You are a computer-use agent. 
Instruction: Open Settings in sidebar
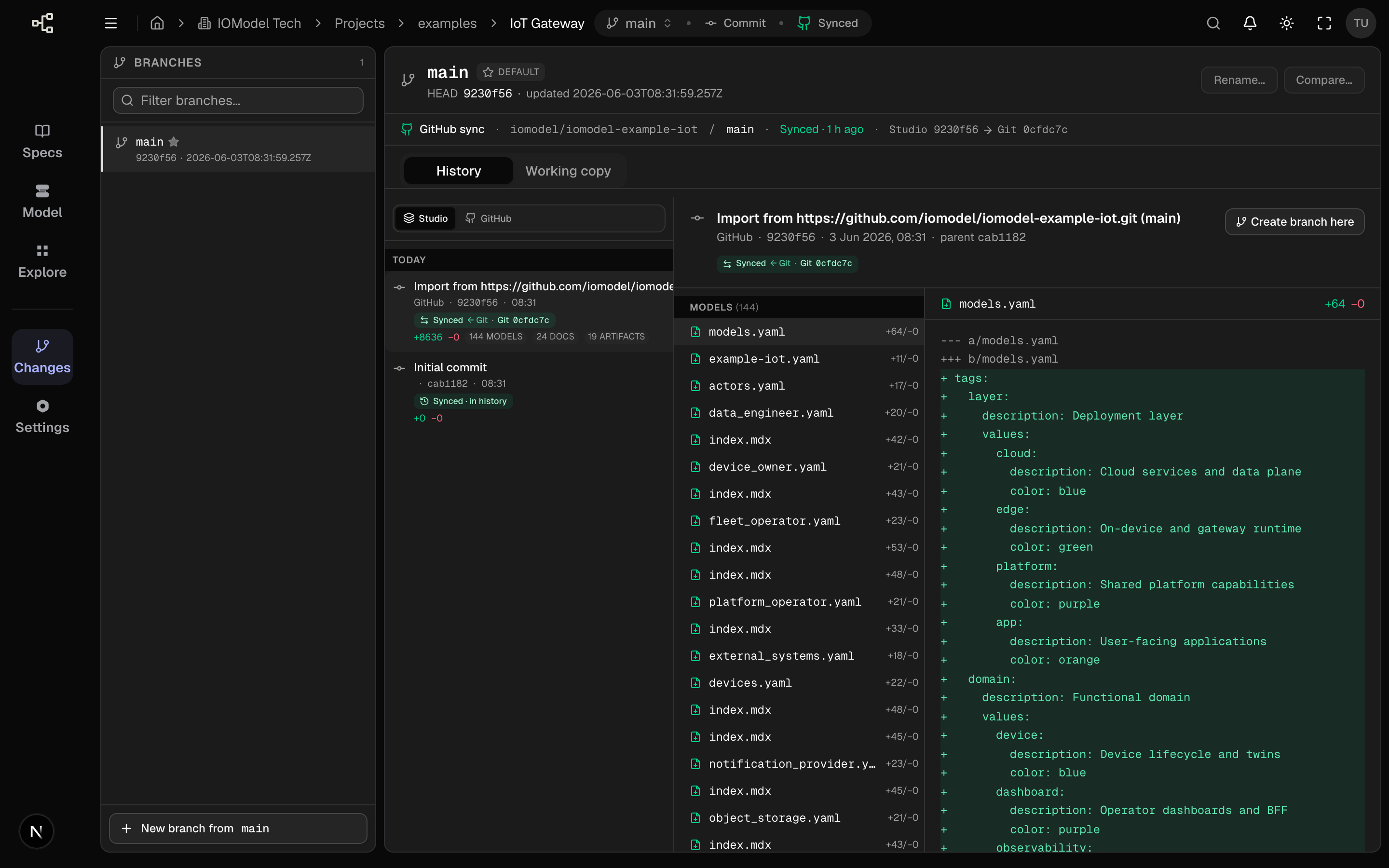(x=42, y=416)
